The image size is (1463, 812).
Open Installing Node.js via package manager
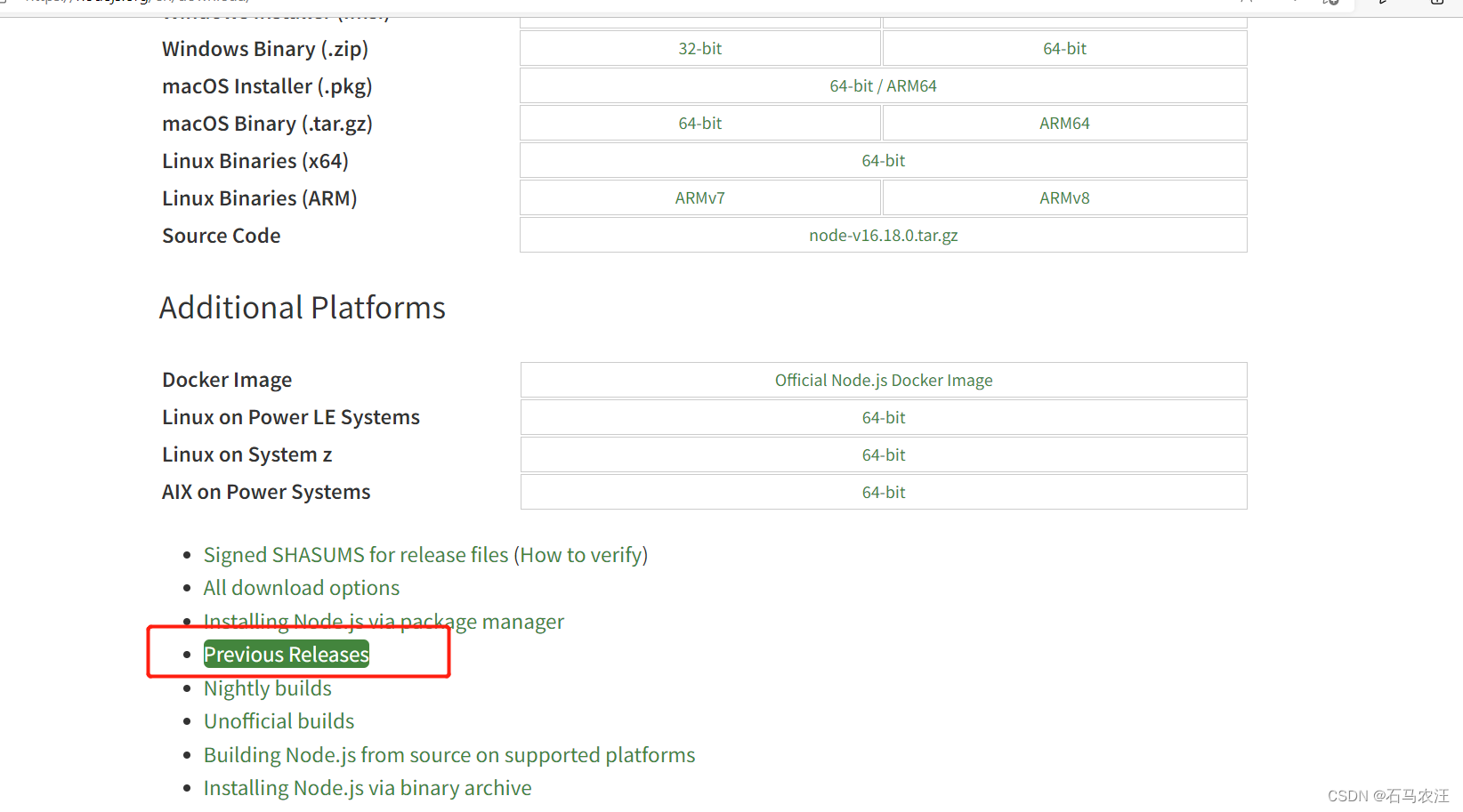[384, 622]
